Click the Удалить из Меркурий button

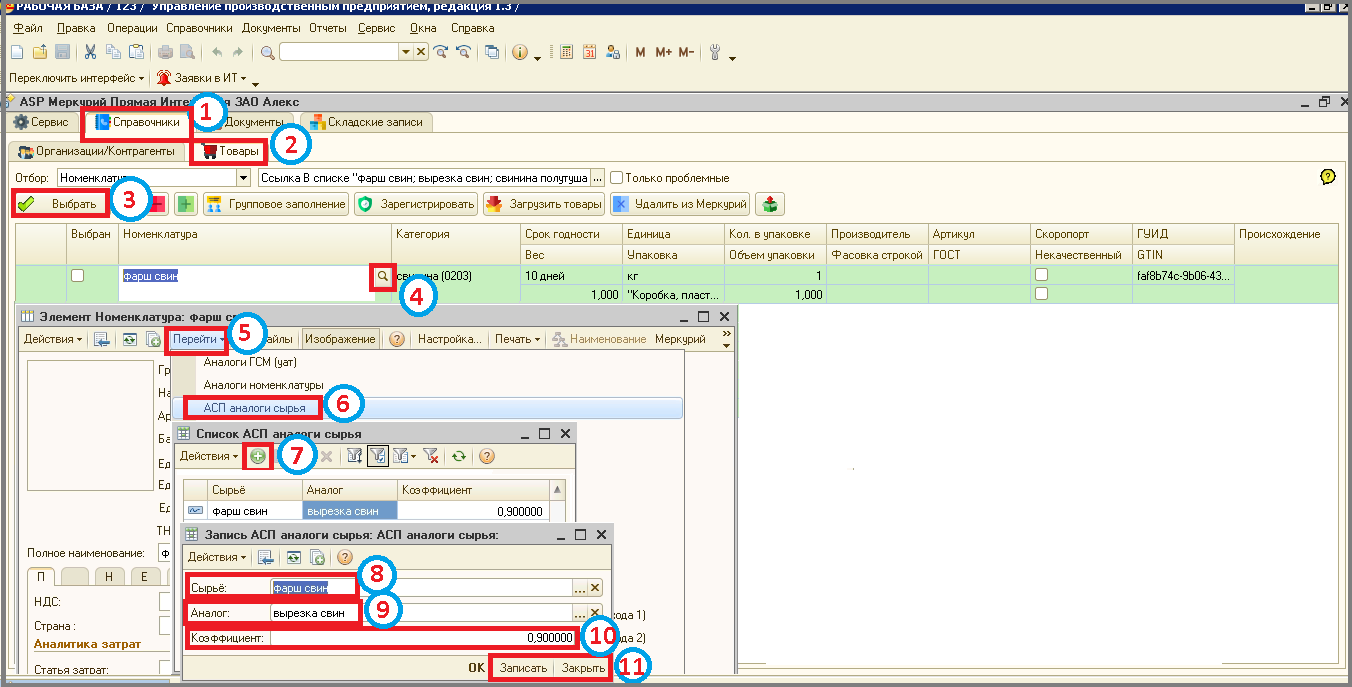[680, 204]
